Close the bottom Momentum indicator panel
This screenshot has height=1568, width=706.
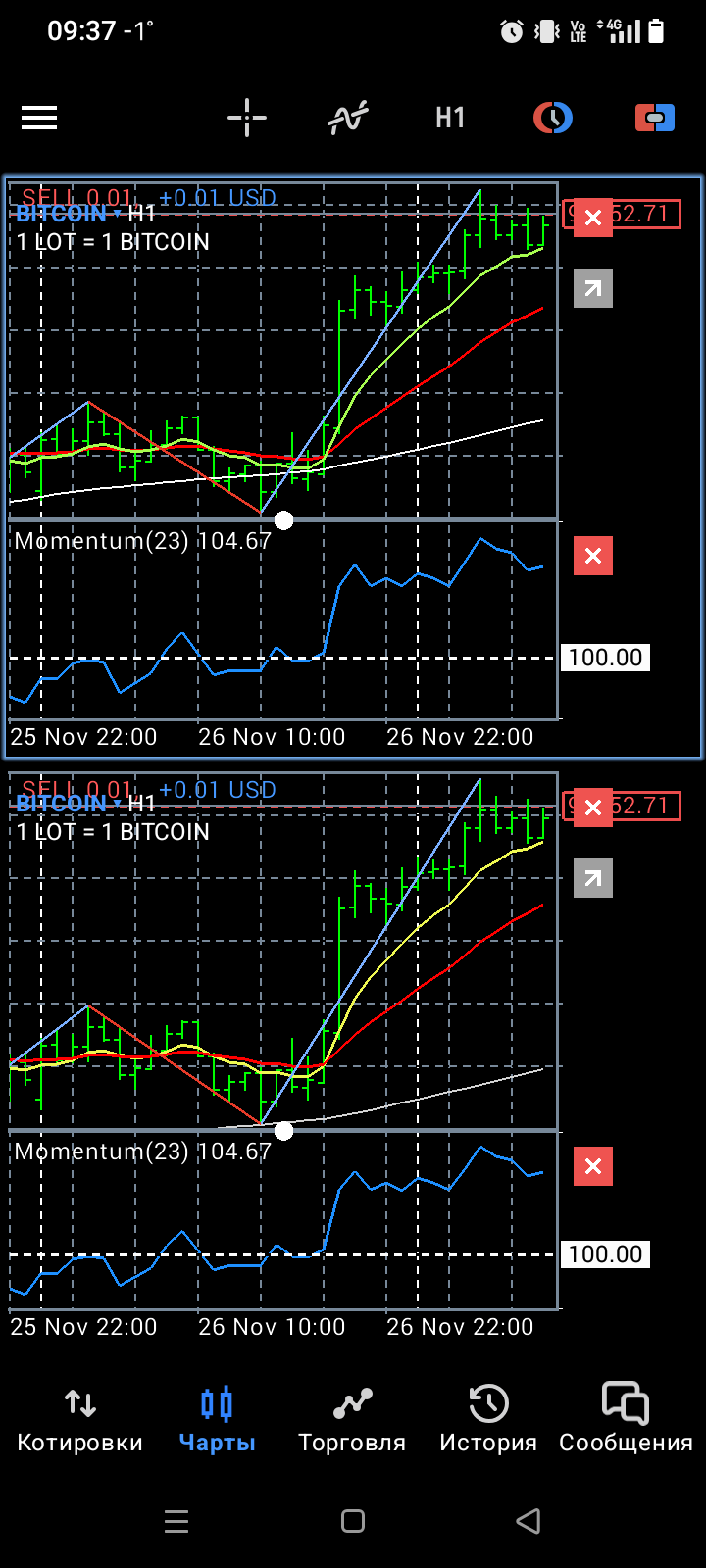593,1166
